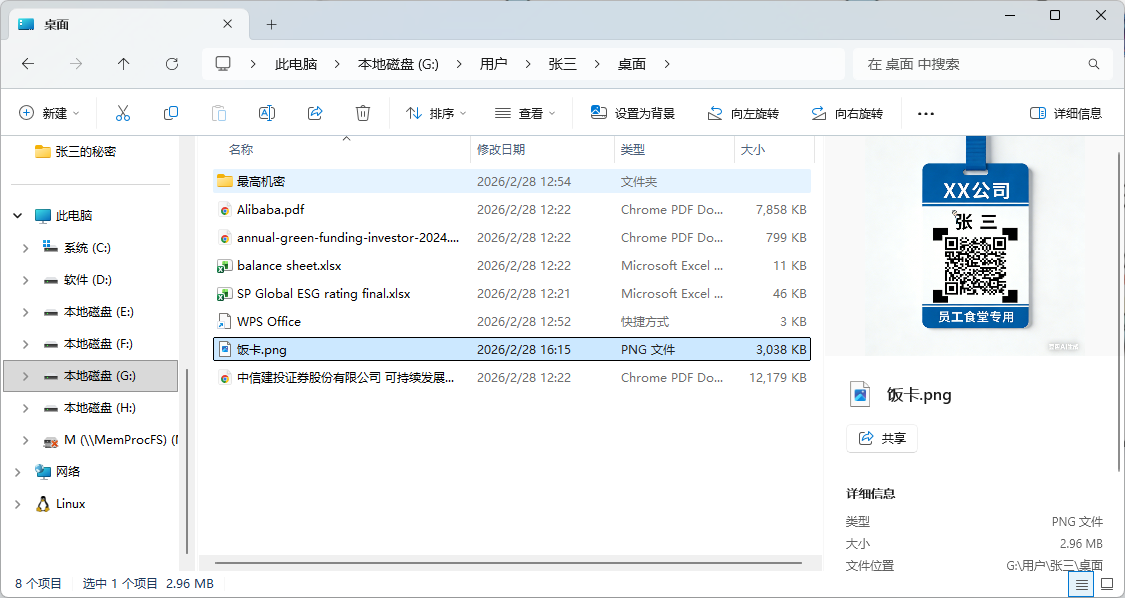
Task: Click the Rename icon in toolbar
Action: [267, 113]
